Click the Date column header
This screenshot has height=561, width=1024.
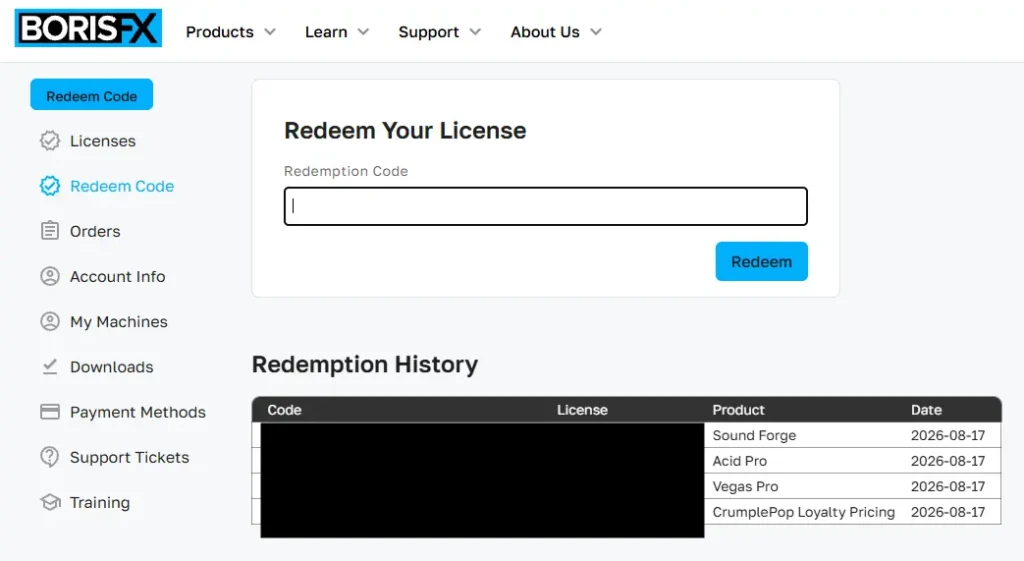click(x=926, y=409)
